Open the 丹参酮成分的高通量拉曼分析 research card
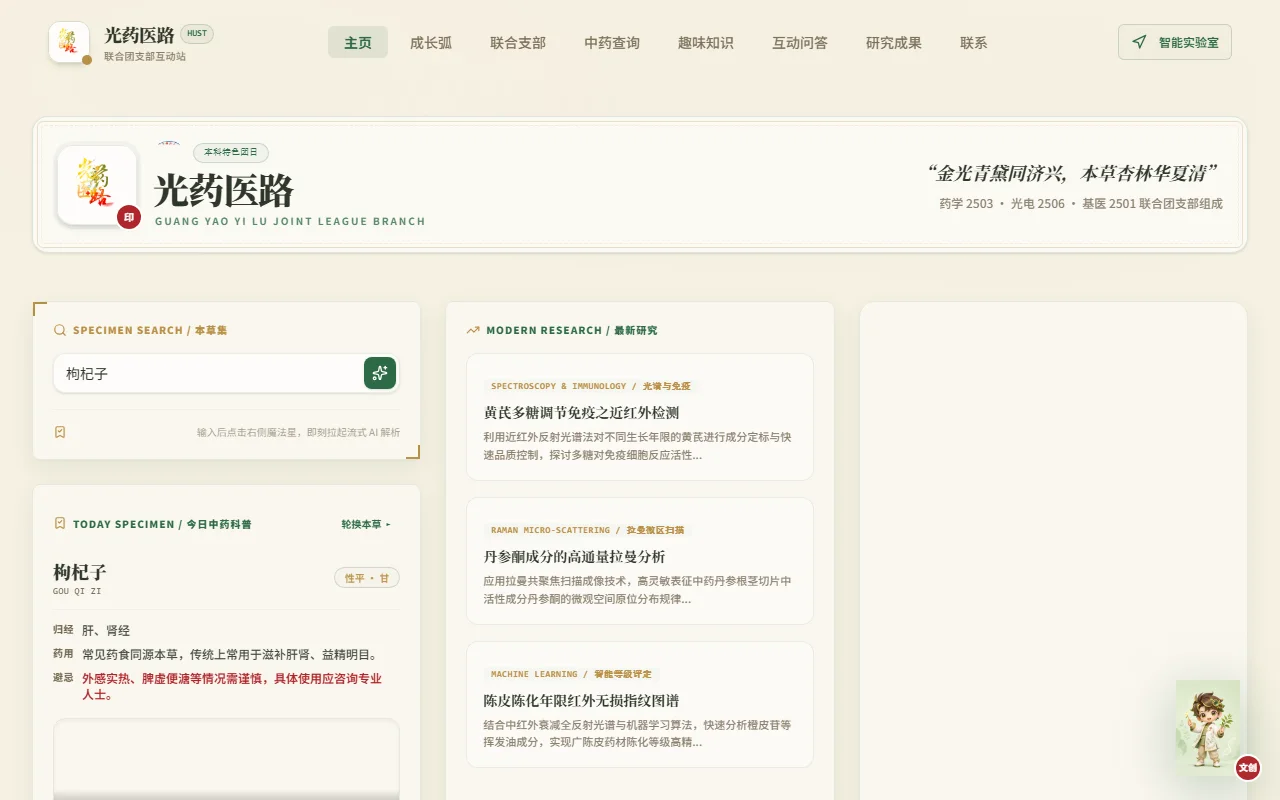The width and height of the screenshot is (1280, 800). 640,561
